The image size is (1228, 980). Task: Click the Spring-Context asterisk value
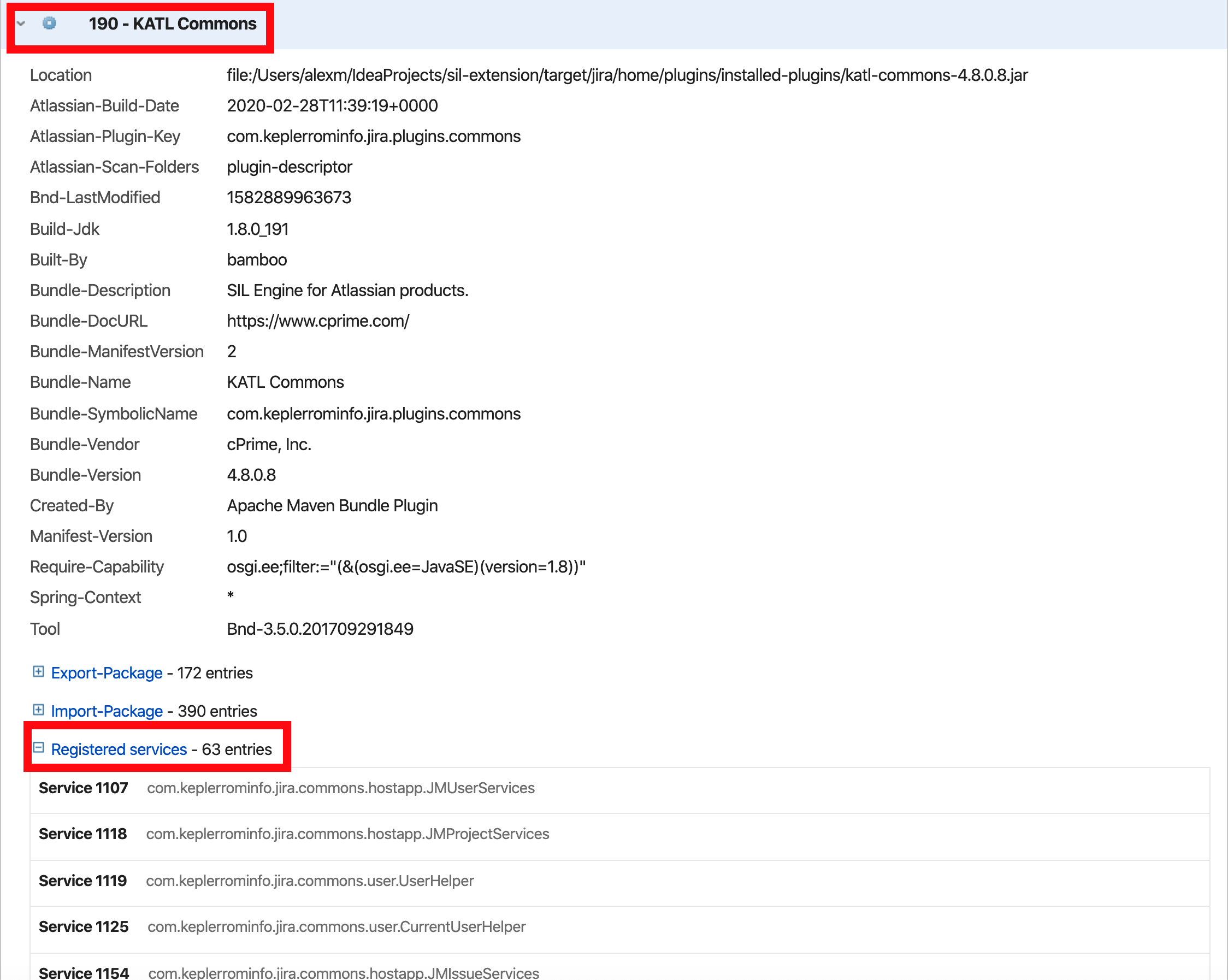tap(230, 596)
